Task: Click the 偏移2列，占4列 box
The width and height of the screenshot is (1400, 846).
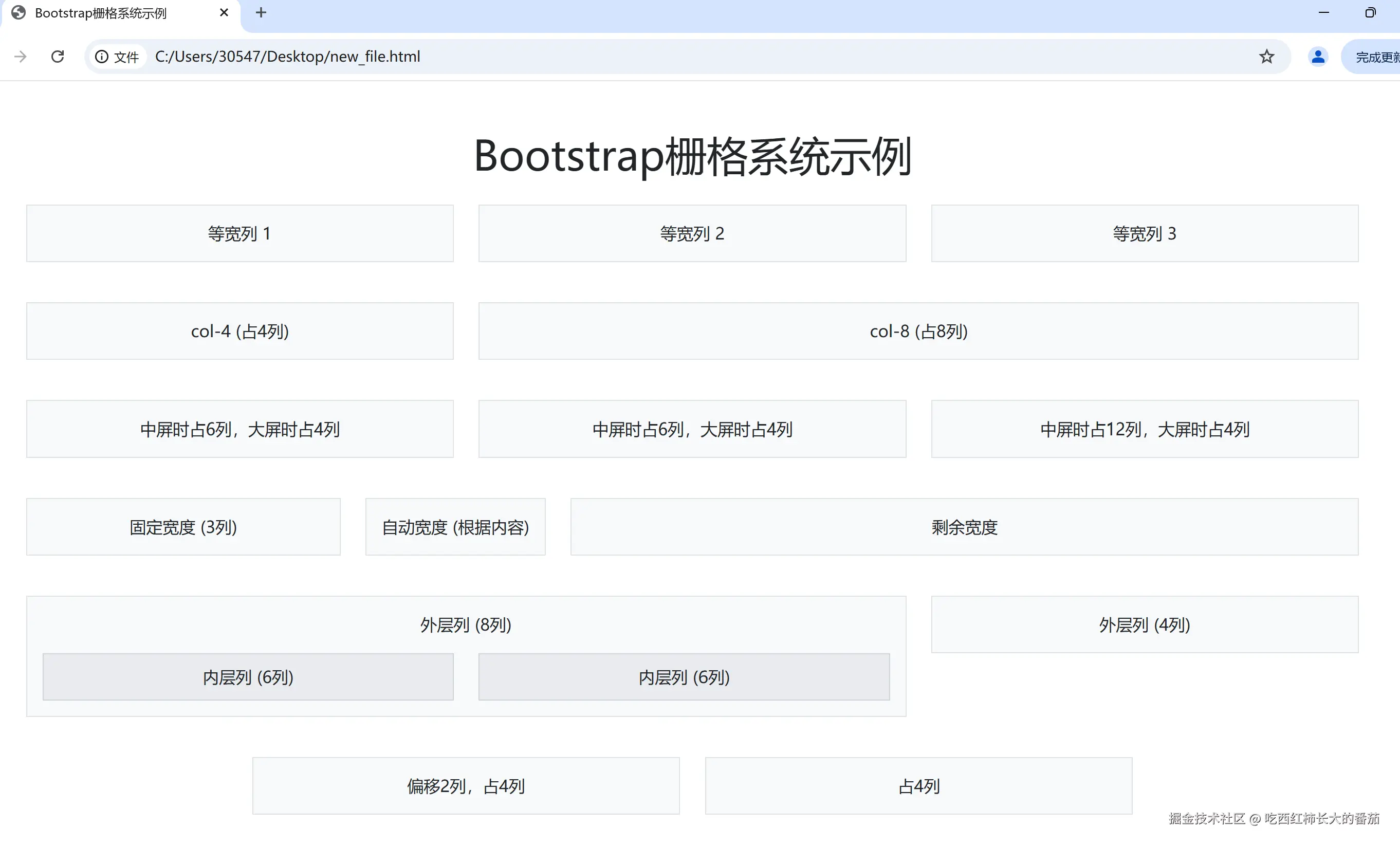Action: coord(466,786)
